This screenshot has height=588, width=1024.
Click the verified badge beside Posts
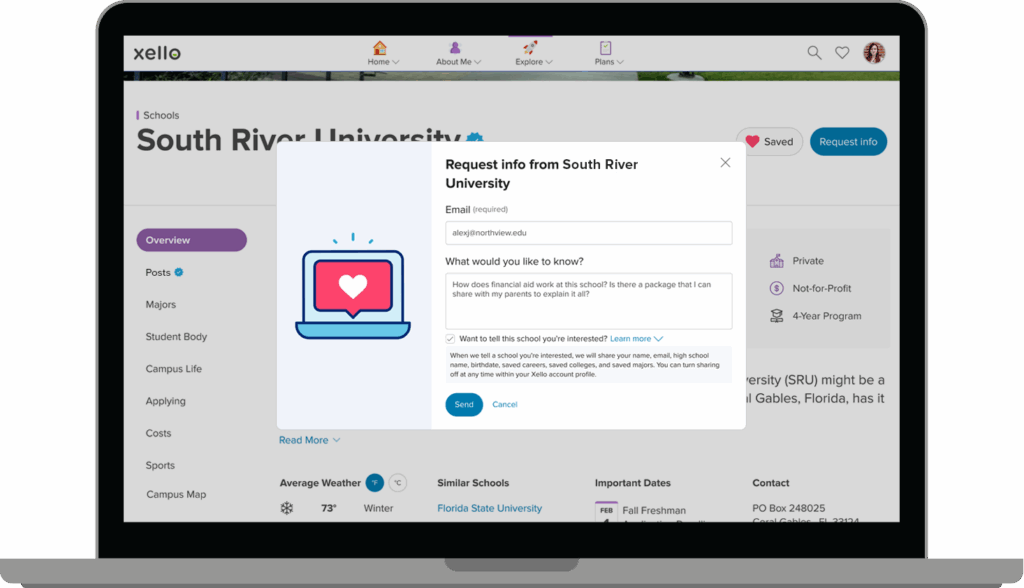[179, 272]
